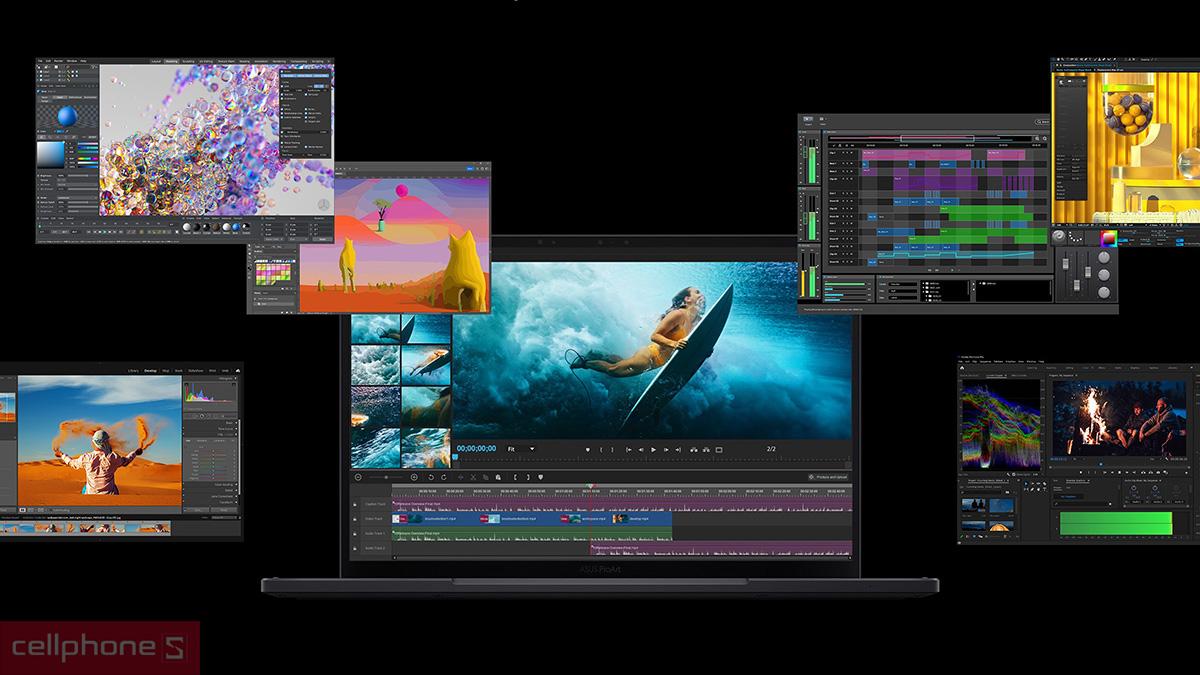Click the timeline zoom-in plus icon

(414, 477)
